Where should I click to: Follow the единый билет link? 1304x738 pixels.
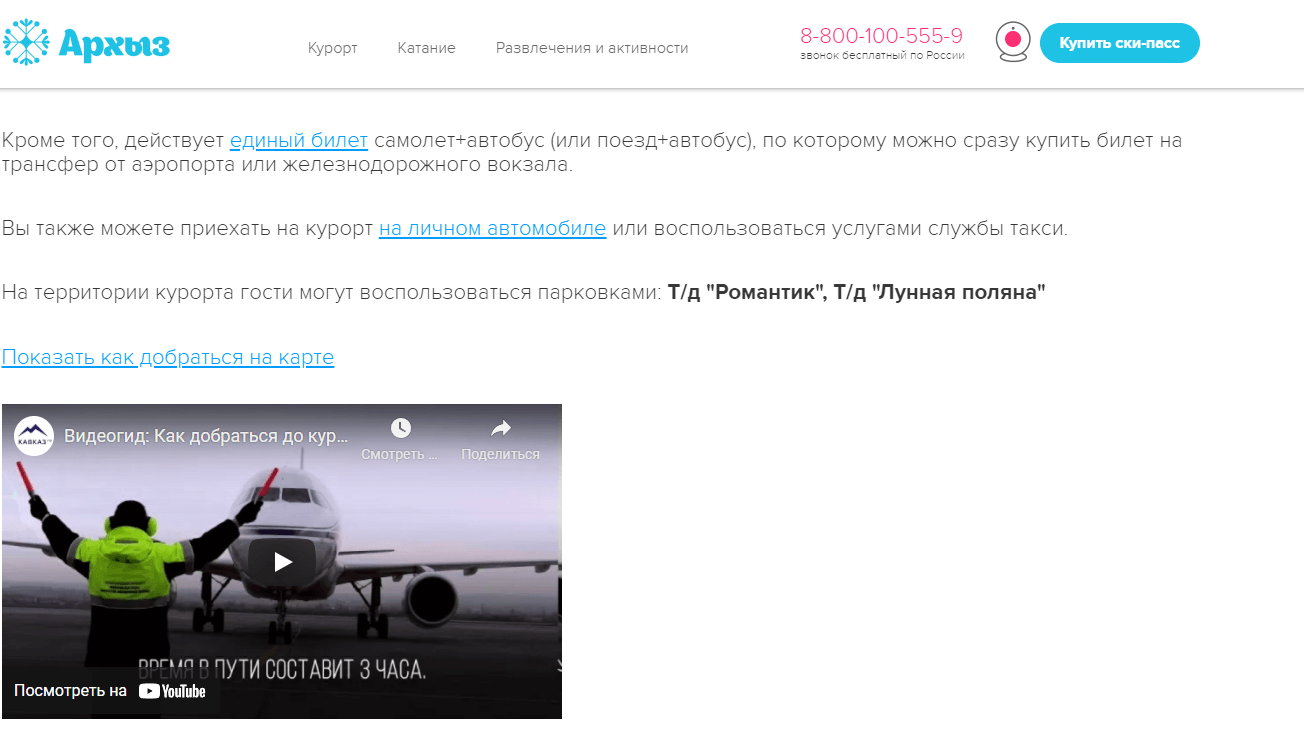pos(299,140)
